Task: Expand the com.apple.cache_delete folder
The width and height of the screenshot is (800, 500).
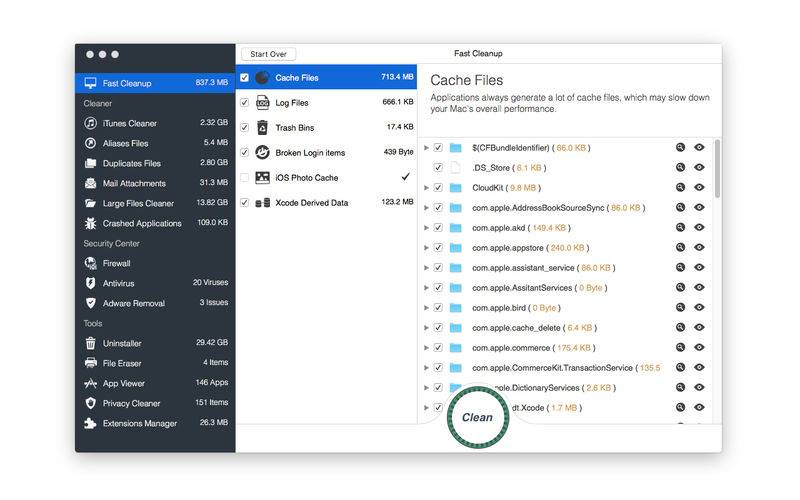Action: [x=426, y=328]
